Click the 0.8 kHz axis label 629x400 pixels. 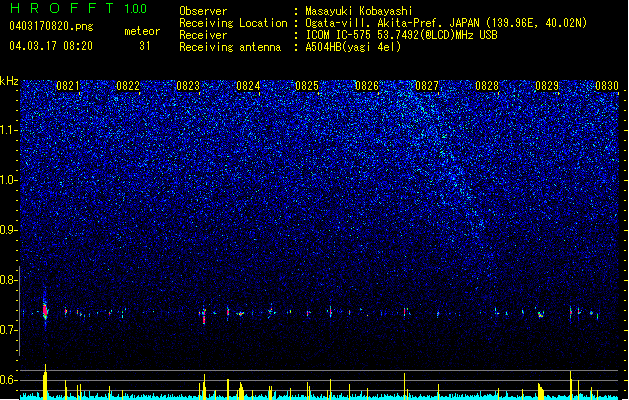9,280
